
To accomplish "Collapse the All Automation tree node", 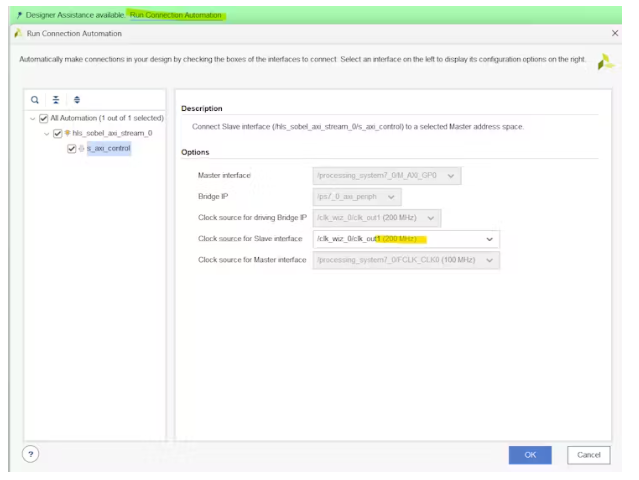I will tap(33, 118).
